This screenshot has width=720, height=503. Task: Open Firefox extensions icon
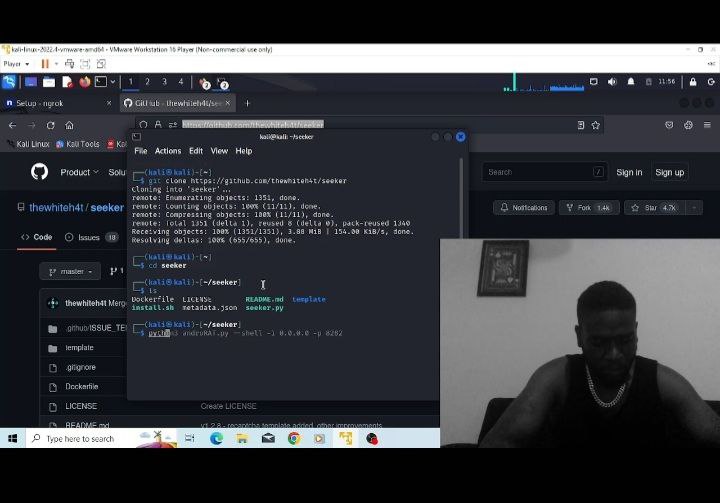(688, 125)
